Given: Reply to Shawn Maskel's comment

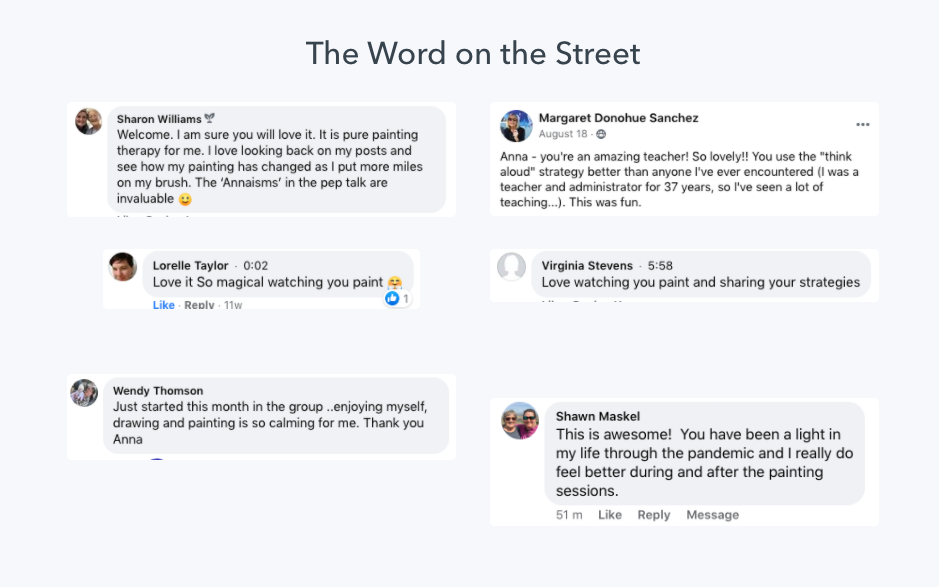Looking at the screenshot, I should 654,515.
